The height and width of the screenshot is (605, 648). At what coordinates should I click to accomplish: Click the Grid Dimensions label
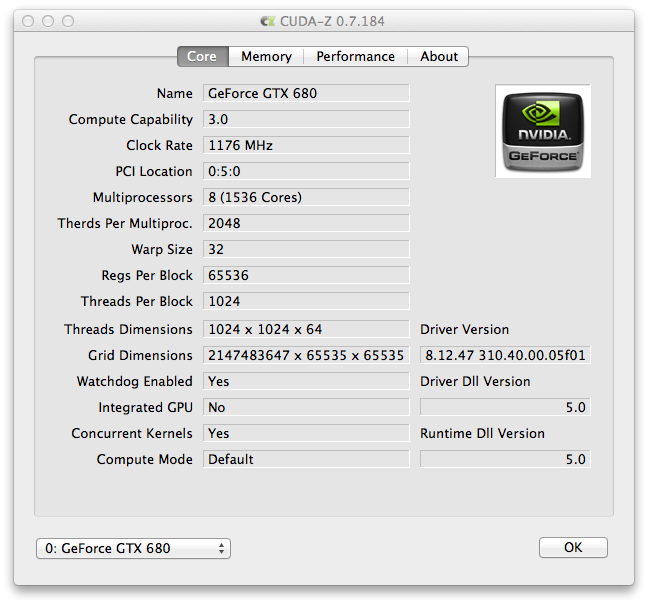click(140, 355)
